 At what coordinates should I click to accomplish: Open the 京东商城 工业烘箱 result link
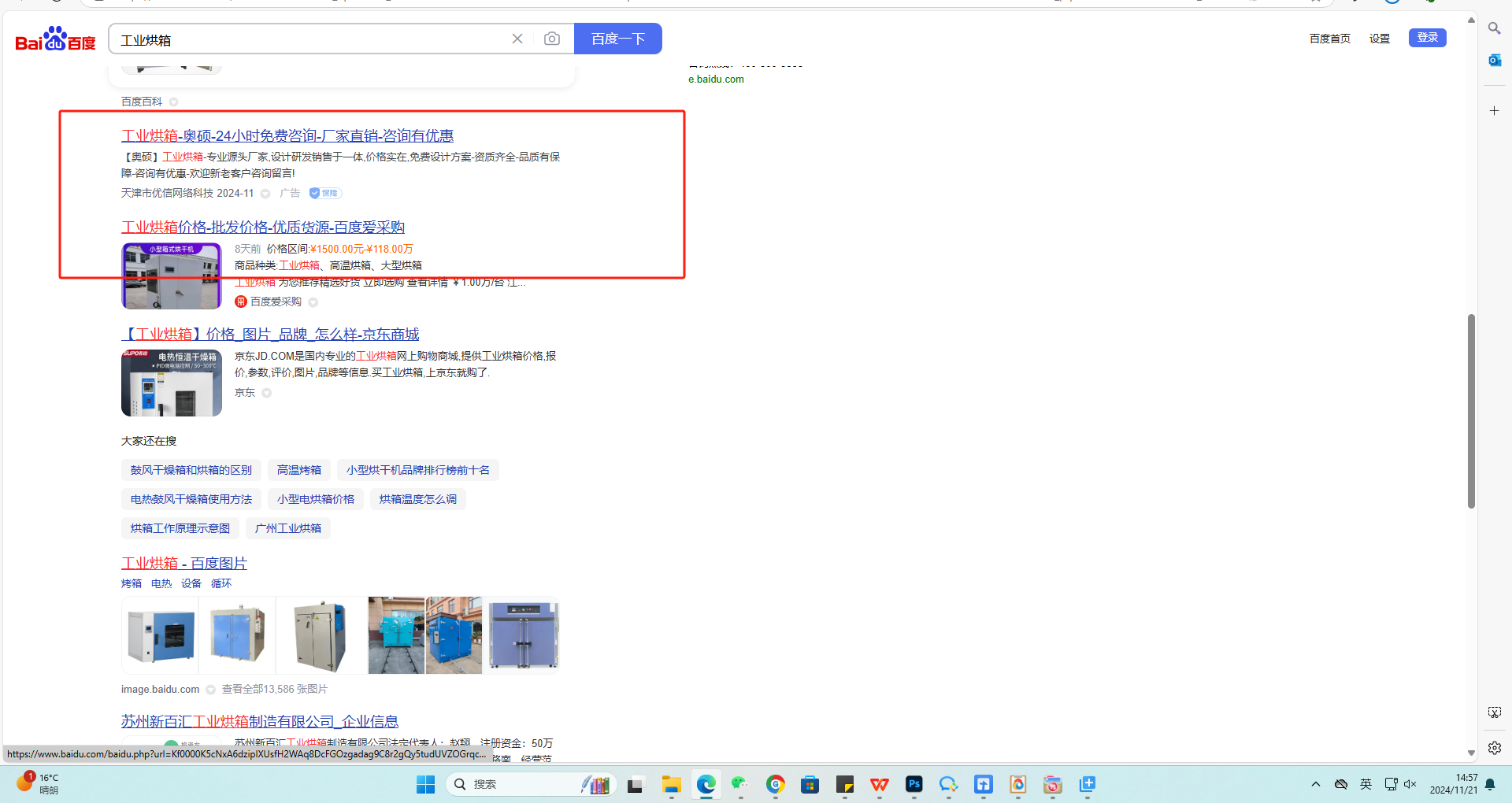point(270,335)
